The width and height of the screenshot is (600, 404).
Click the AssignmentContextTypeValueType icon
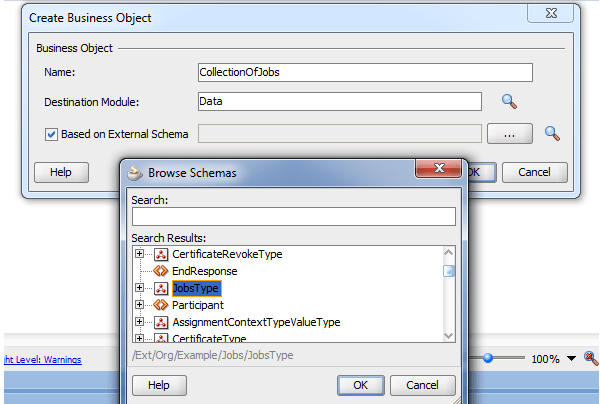point(160,322)
